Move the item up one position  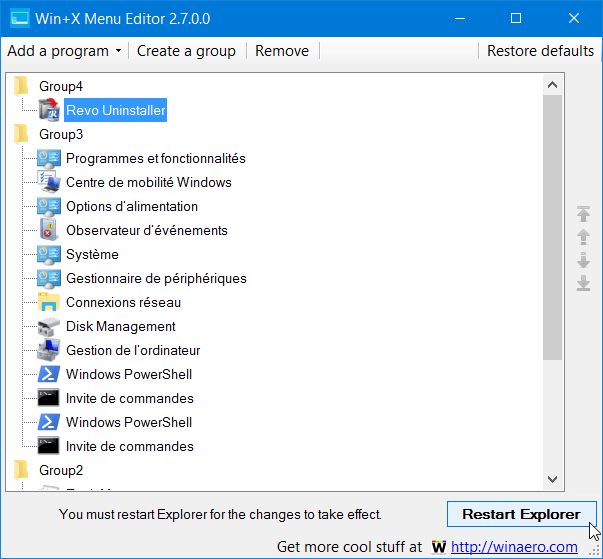(x=583, y=237)
